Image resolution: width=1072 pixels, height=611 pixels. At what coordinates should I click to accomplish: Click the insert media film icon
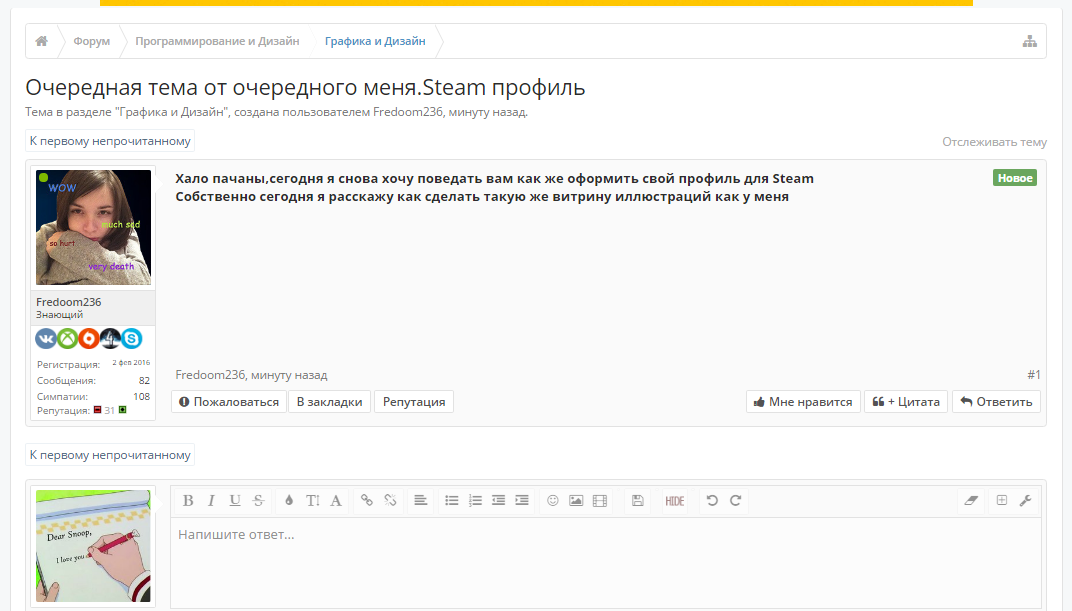600,501
